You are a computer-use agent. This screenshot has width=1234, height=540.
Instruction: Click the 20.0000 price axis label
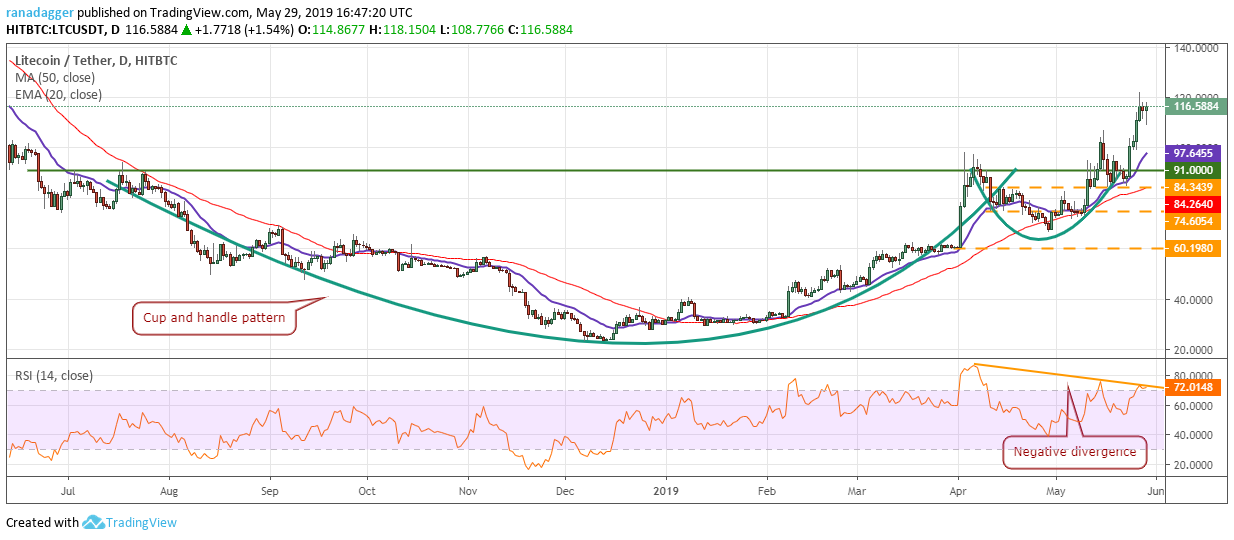click(x=1192, y=350)
